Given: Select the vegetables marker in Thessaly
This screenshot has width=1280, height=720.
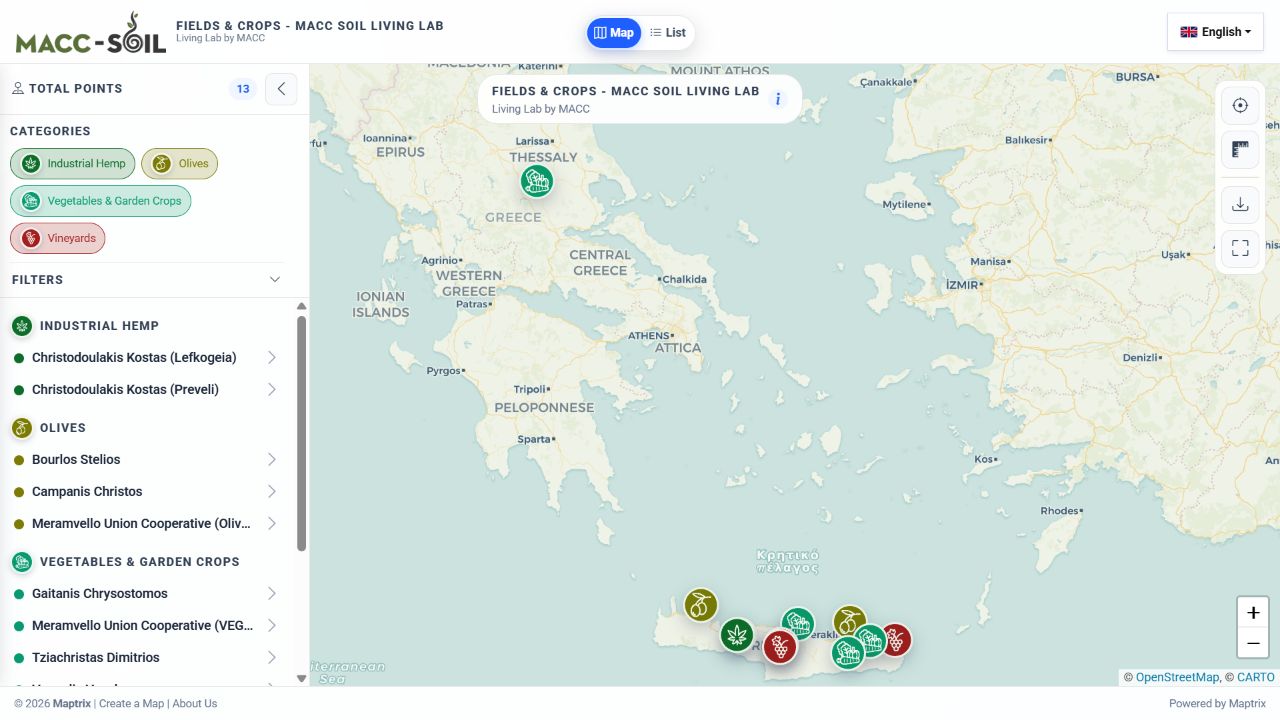Looking at the screenshot, I should [x=537, y=181].
